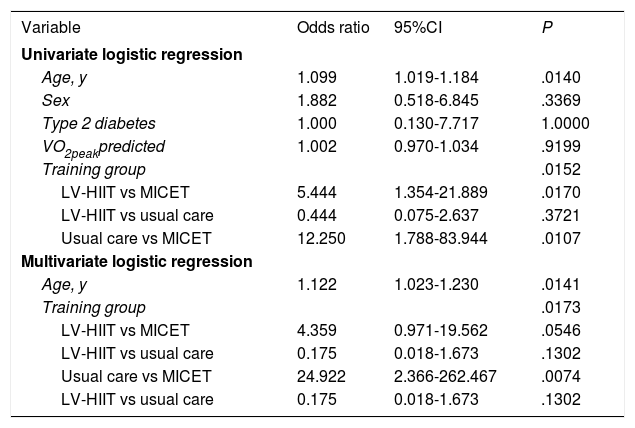Select the VO2peak predicted row label

point(103,147)
